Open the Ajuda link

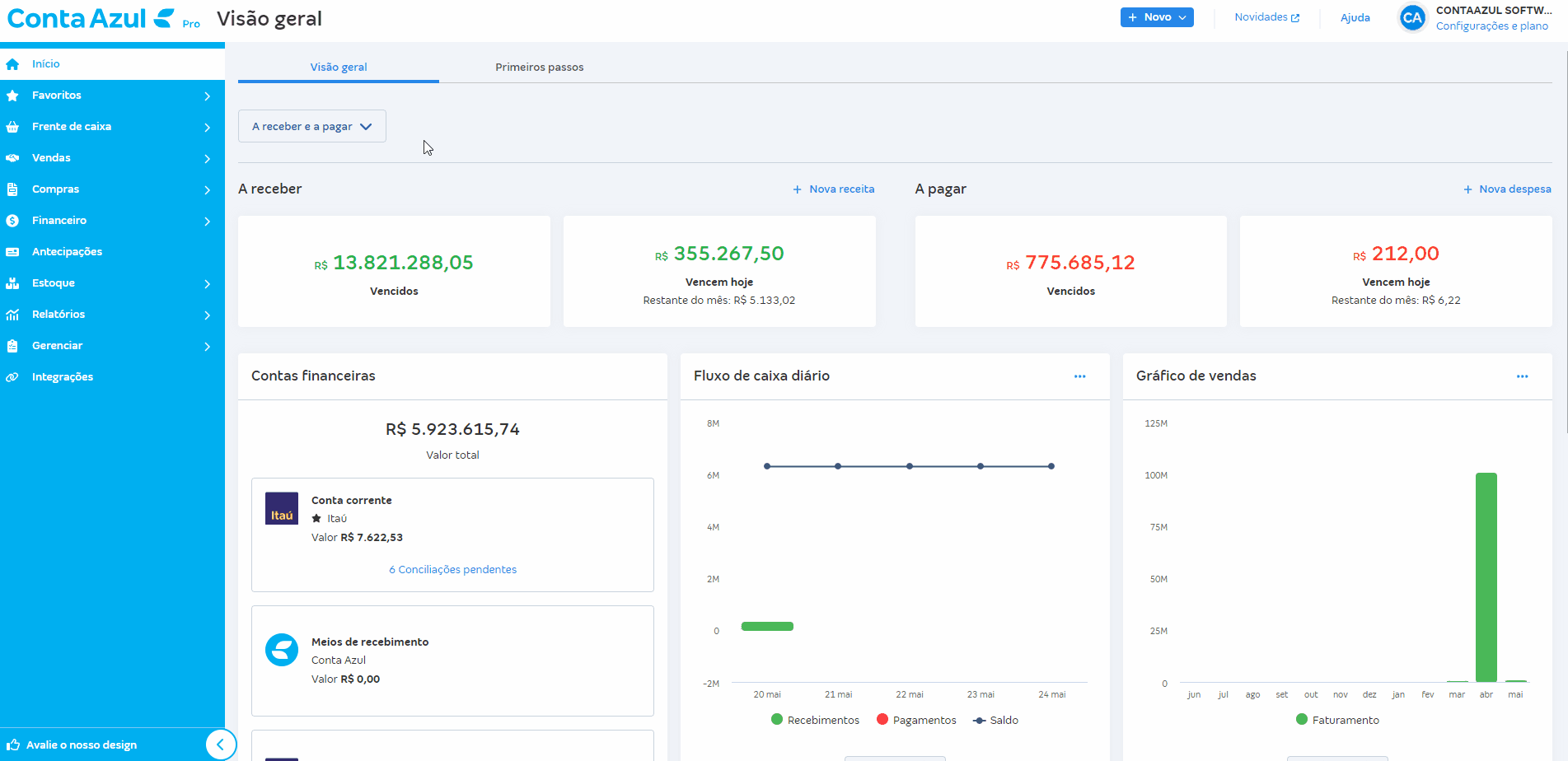click(x=1355, y=18)
